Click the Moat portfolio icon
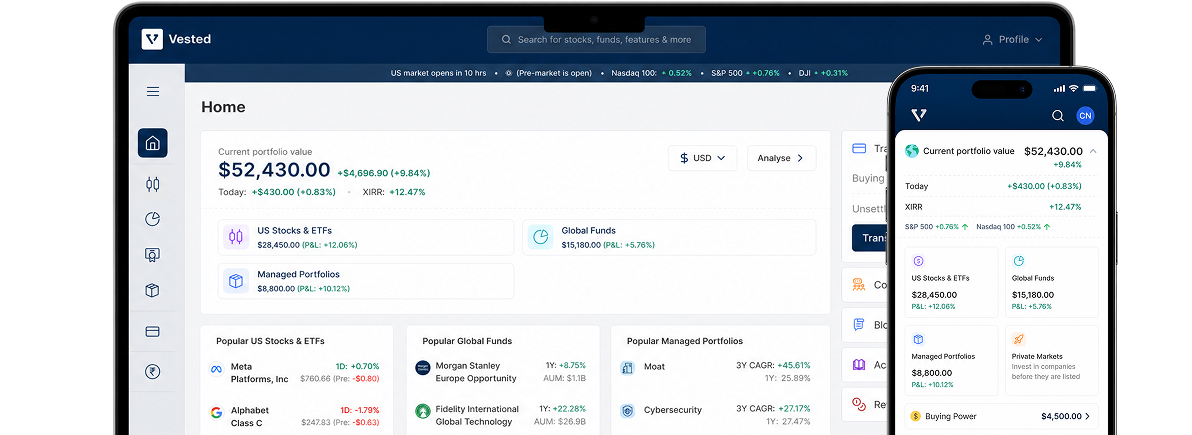This screenshot has height=435, width=1192. coord(627,368)
